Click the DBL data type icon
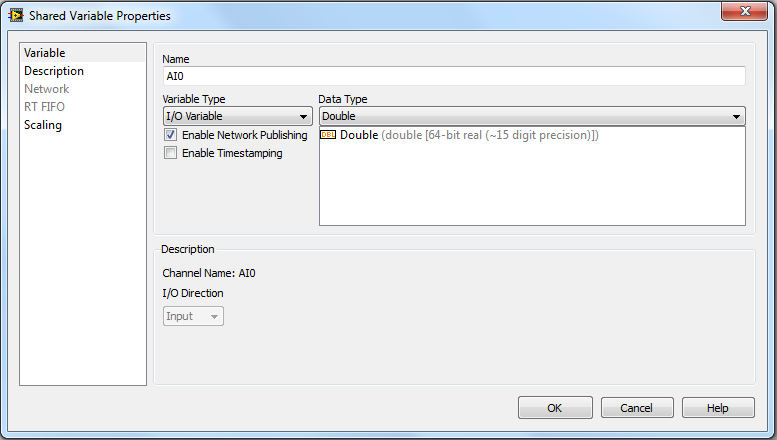This screenshot has width=777, height=440. tap(328, 135)
